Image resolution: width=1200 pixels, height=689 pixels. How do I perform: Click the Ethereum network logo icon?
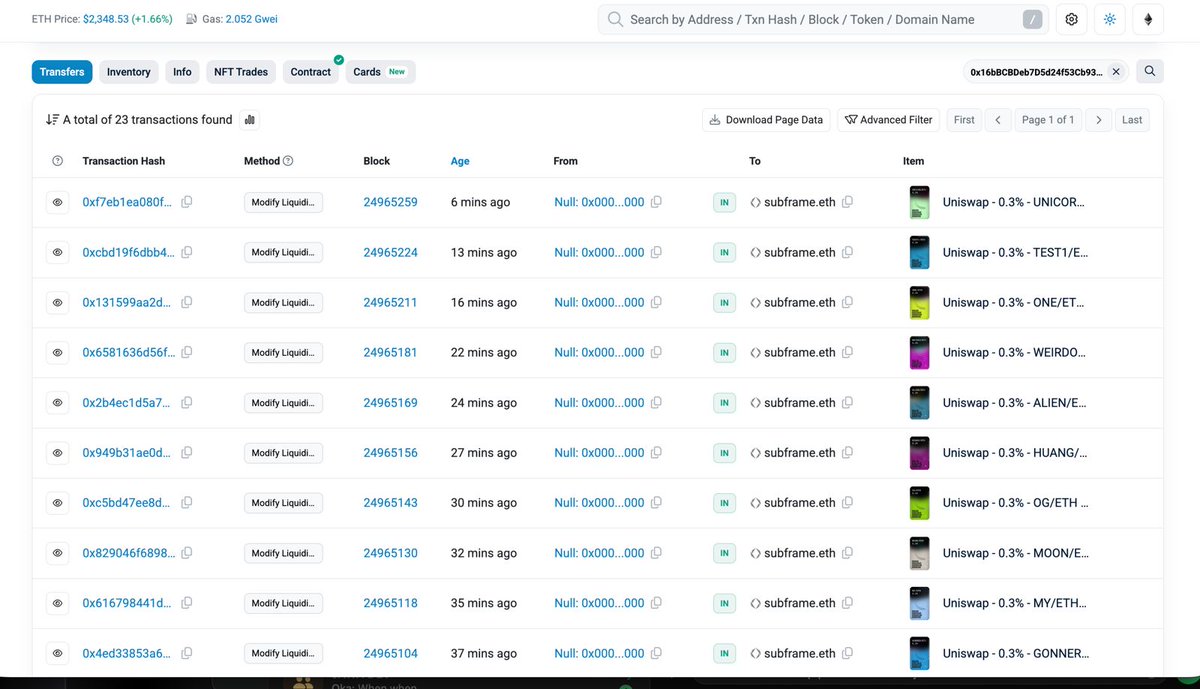1148,19
